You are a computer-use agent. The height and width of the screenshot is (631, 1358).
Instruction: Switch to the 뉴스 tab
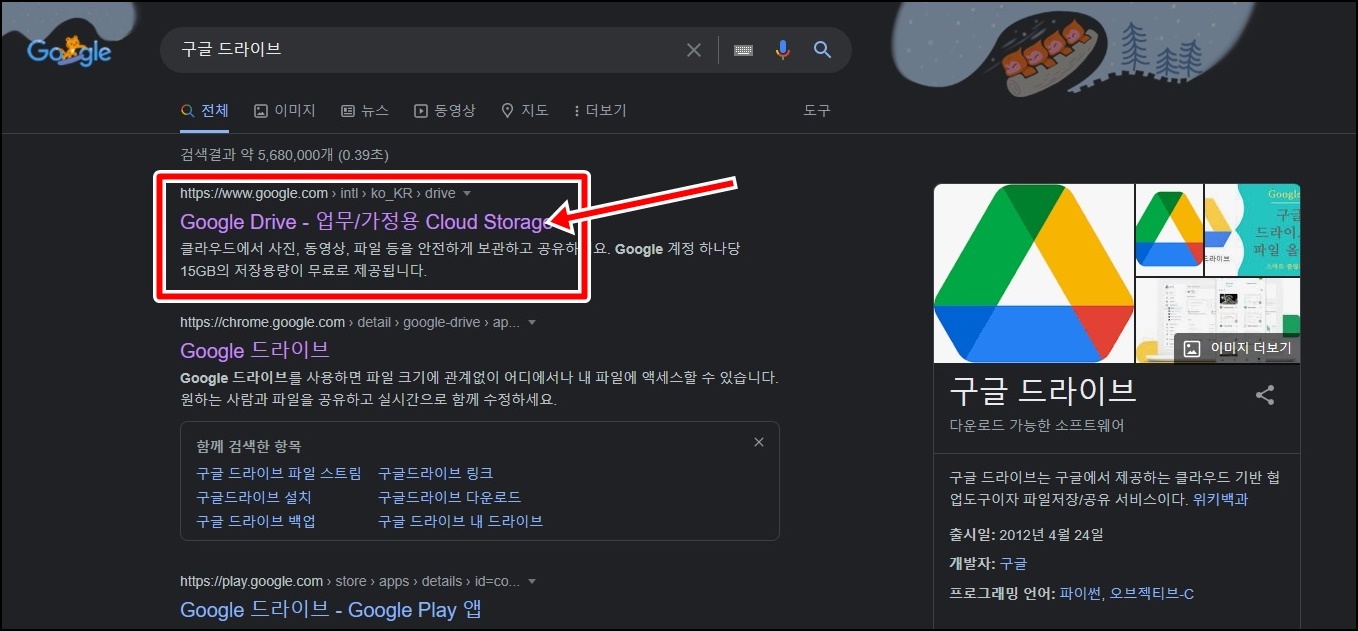pyautogui.click(x=365, y=111)
